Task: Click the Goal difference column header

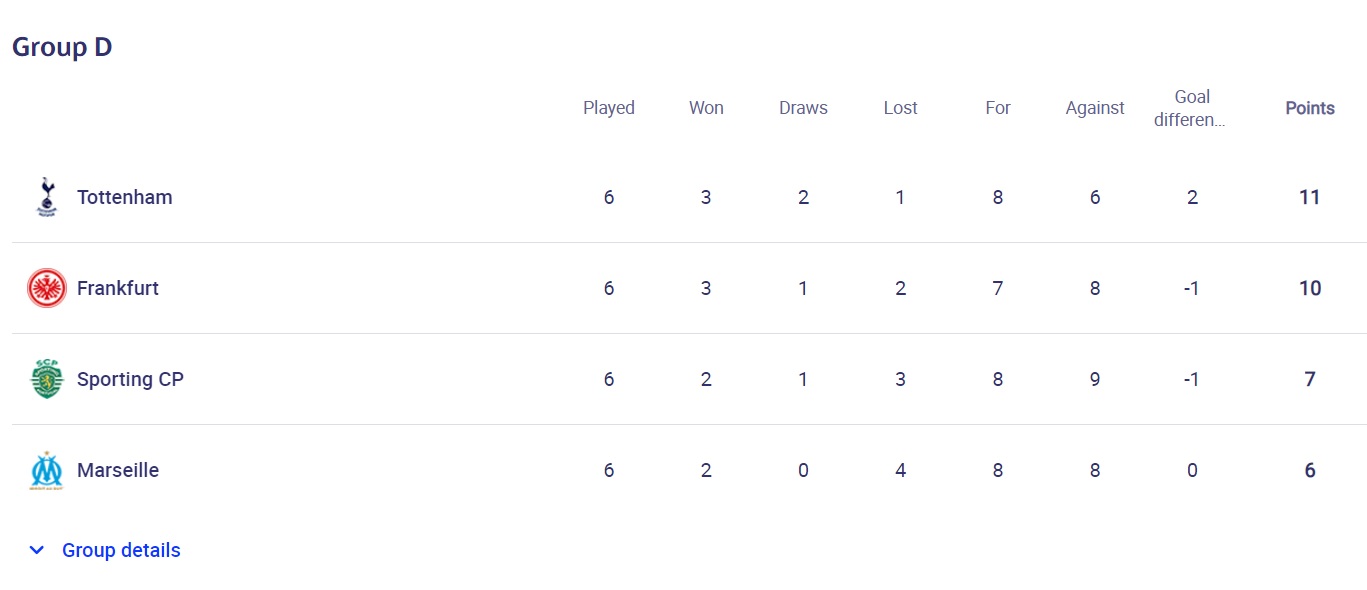Action: click(1191, 108)
